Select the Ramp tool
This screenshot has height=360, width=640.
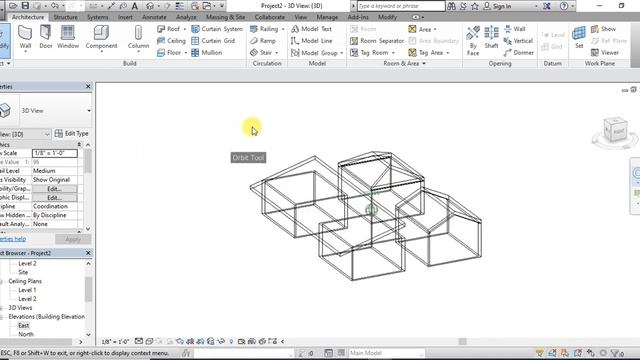coord(263,41)
